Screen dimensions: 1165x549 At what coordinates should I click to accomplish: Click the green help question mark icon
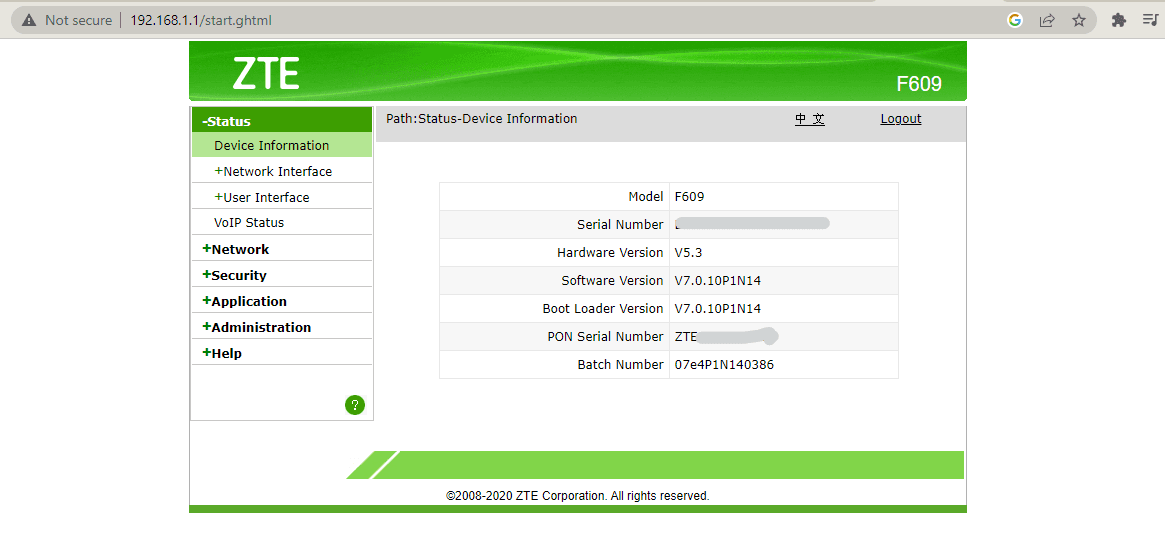pos(355,405)
